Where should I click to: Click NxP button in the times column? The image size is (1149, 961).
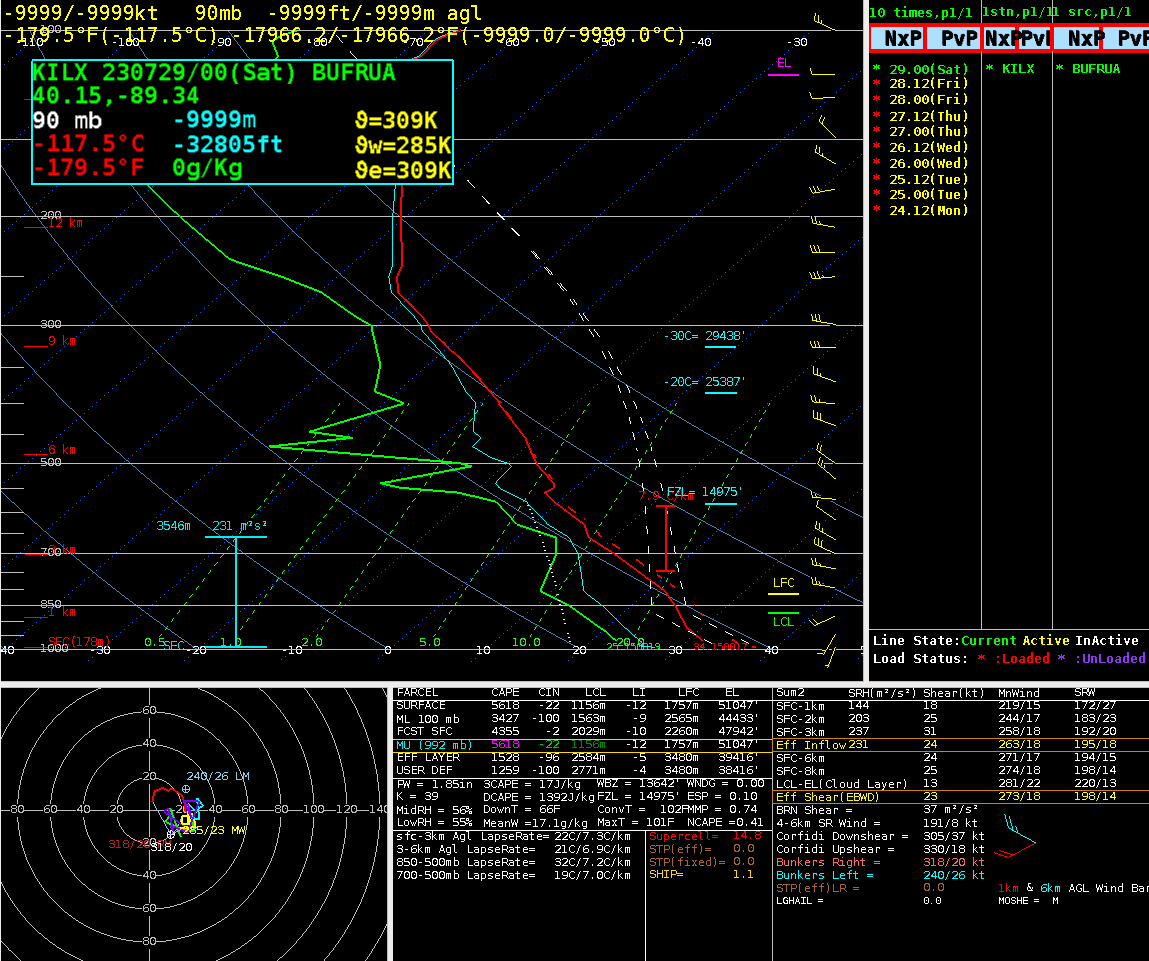898,38
